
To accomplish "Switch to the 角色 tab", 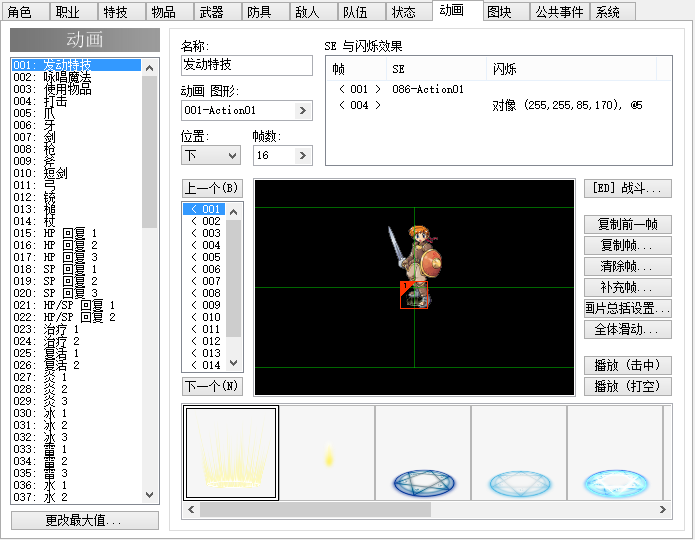I will coord(25,12).
